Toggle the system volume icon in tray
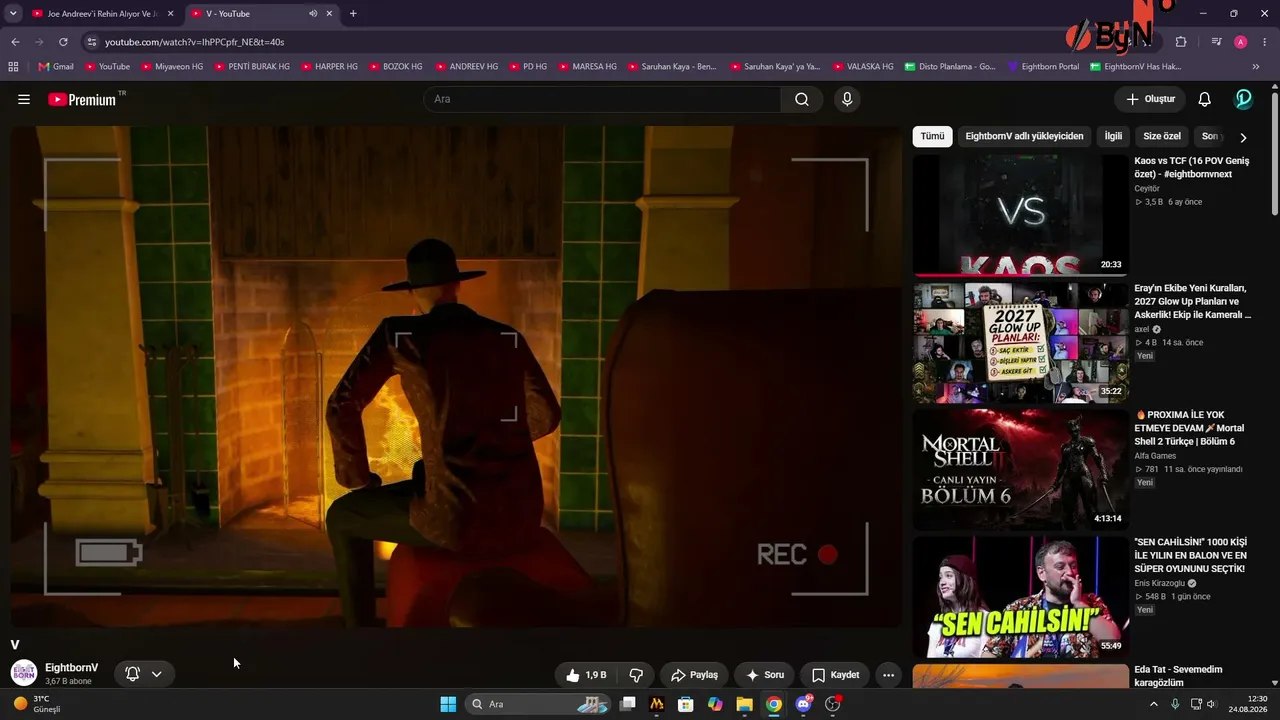The height and width of the screenshot is (720, 1280). (x=1211, y=704)
